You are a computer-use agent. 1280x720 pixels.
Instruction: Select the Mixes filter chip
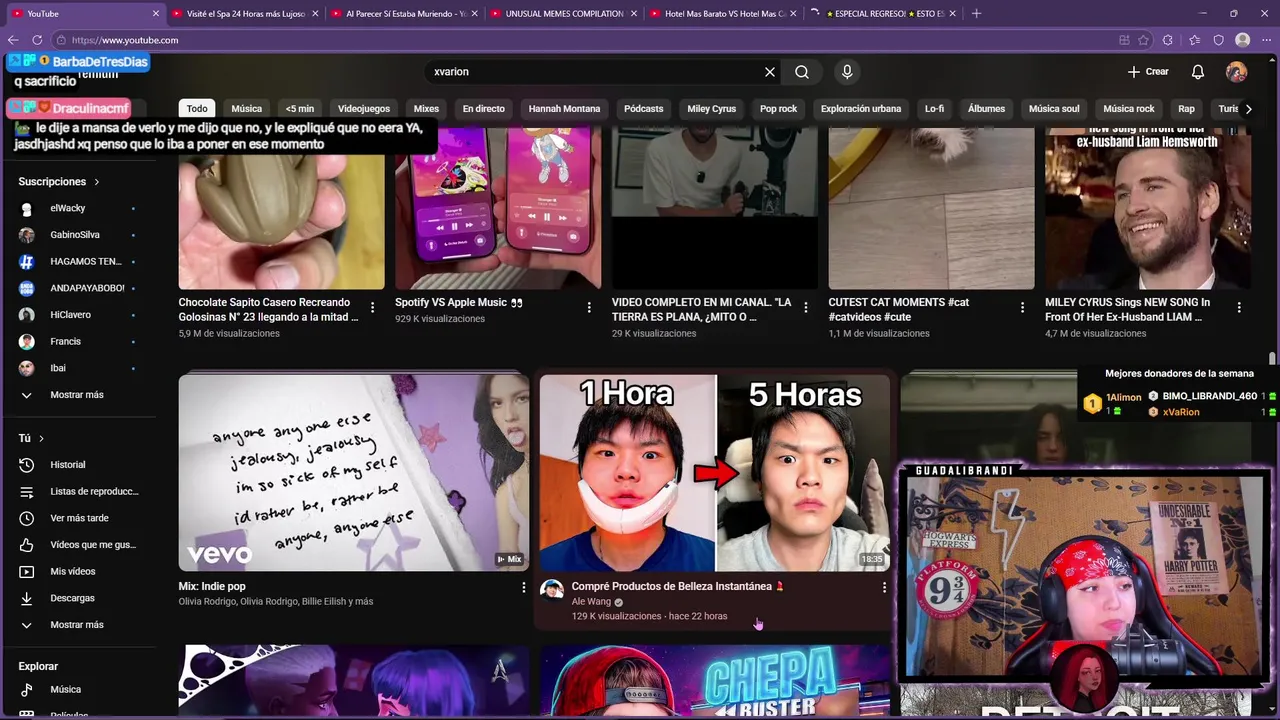(x=427, y=109)
